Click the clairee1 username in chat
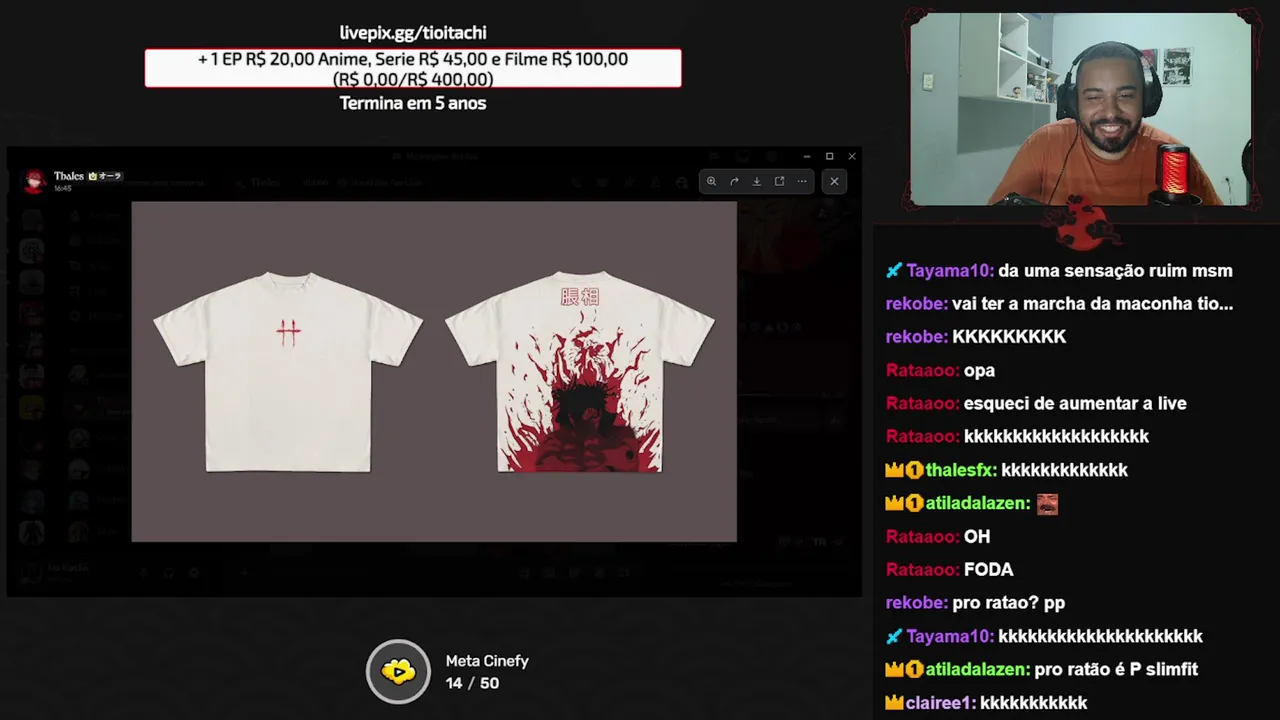 click(x=940, y=703)
